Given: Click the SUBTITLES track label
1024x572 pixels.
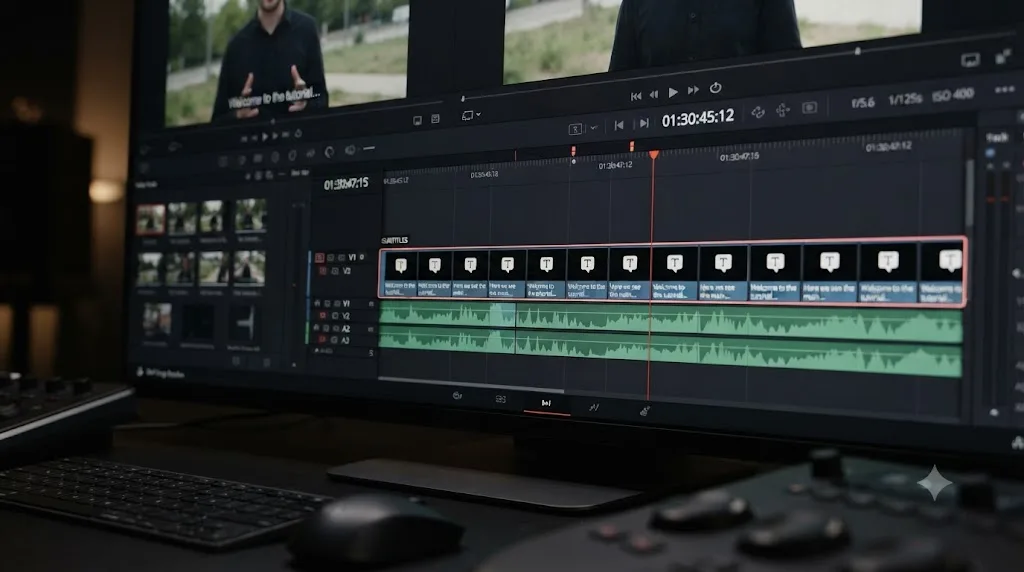Looking at the screenshot, I should (394, 240).
